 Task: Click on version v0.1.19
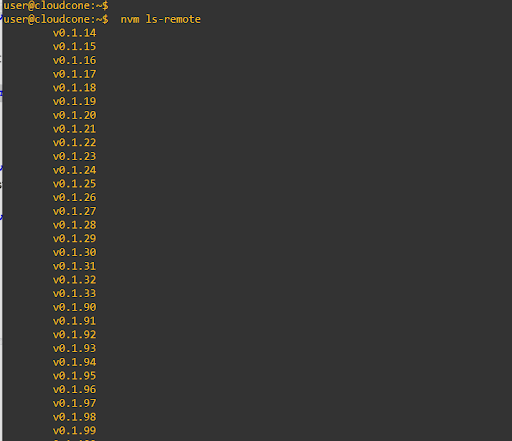(74, 101)
